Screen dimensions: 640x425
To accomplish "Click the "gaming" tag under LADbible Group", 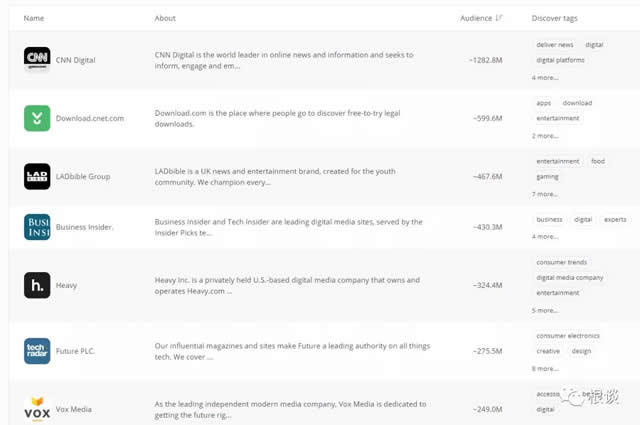I will [x=547, y=177].
